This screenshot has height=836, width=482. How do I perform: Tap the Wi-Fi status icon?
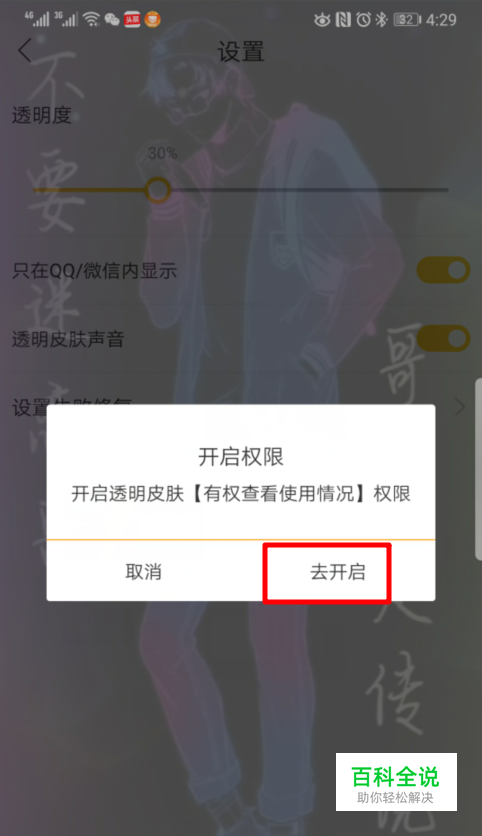pyautogui.click(x=92, y=20)
